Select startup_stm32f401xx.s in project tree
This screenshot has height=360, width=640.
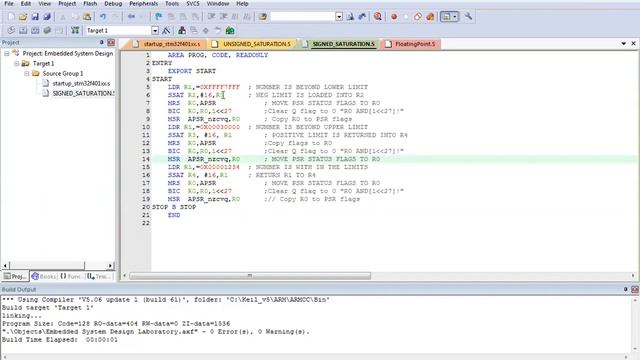coord(81,84)
